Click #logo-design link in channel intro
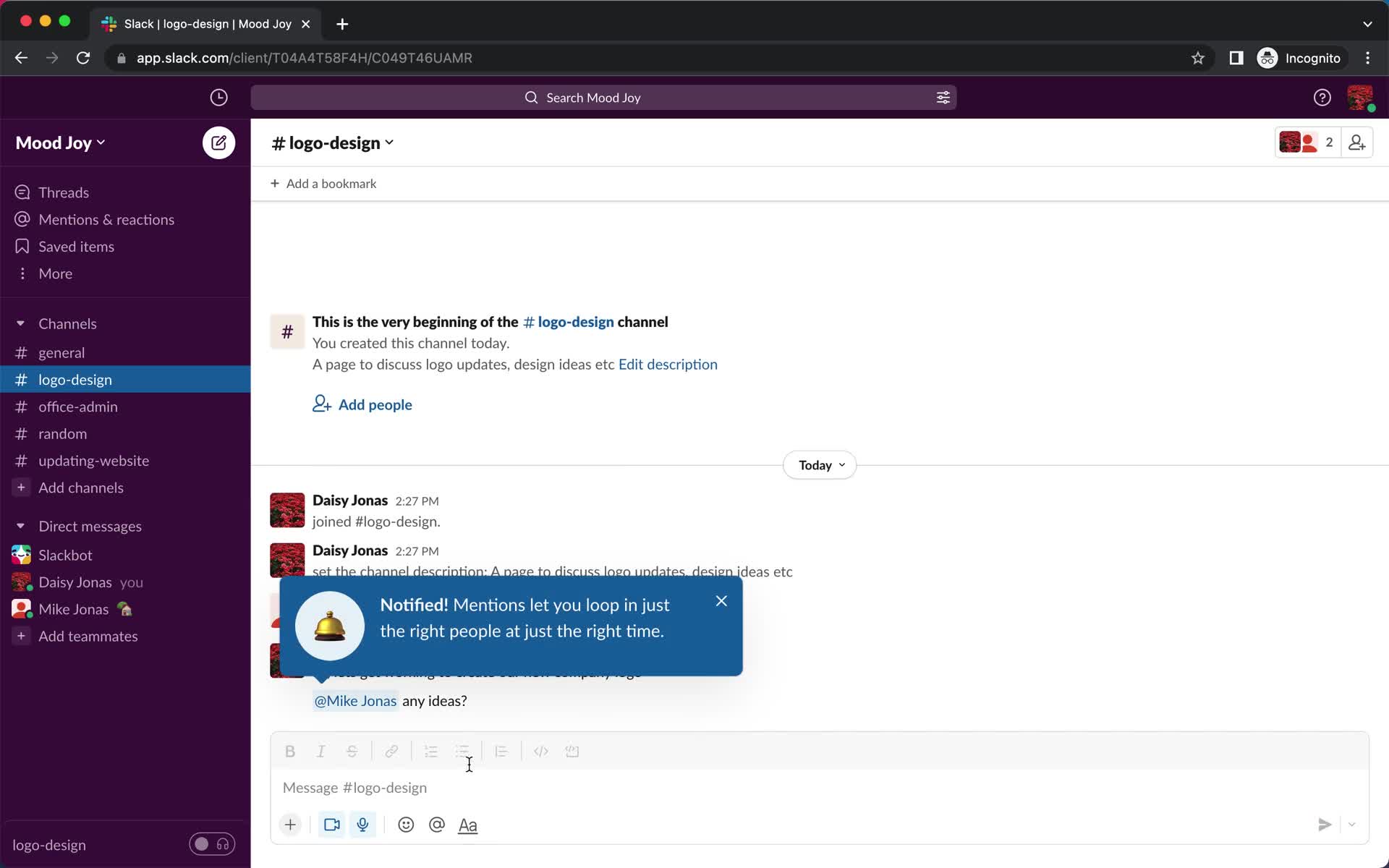1389x868 pixels. pos(568,322)
